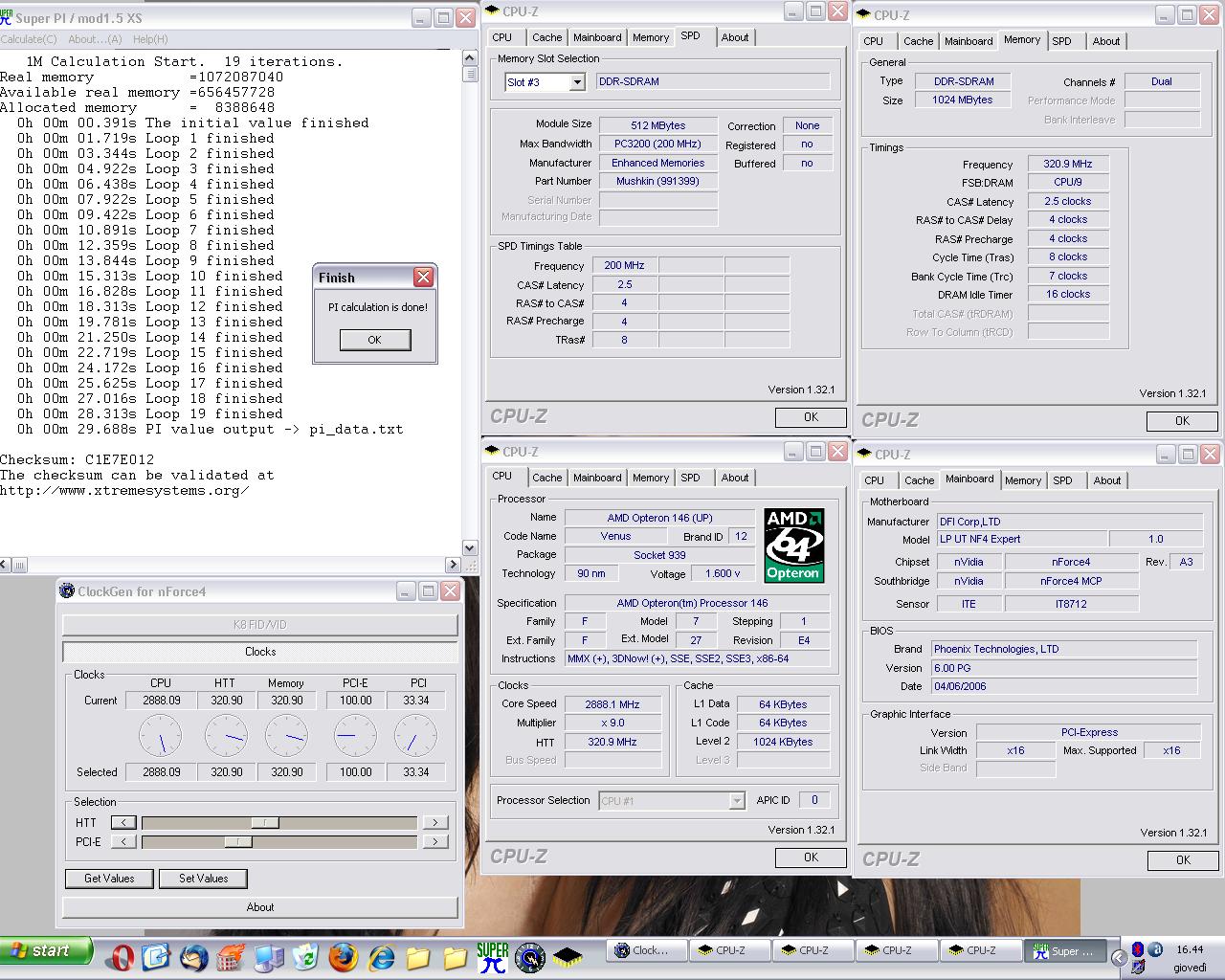Click the AMD Opteron logo in CPU-Z

click(x=794, y=546)
